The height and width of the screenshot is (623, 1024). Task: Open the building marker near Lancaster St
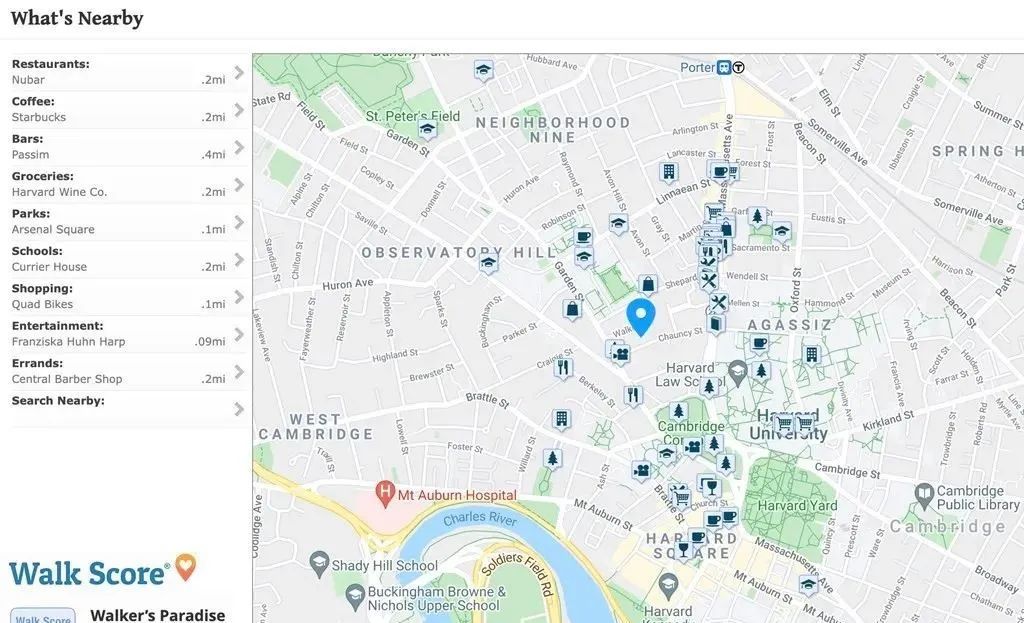click(669, 172)
